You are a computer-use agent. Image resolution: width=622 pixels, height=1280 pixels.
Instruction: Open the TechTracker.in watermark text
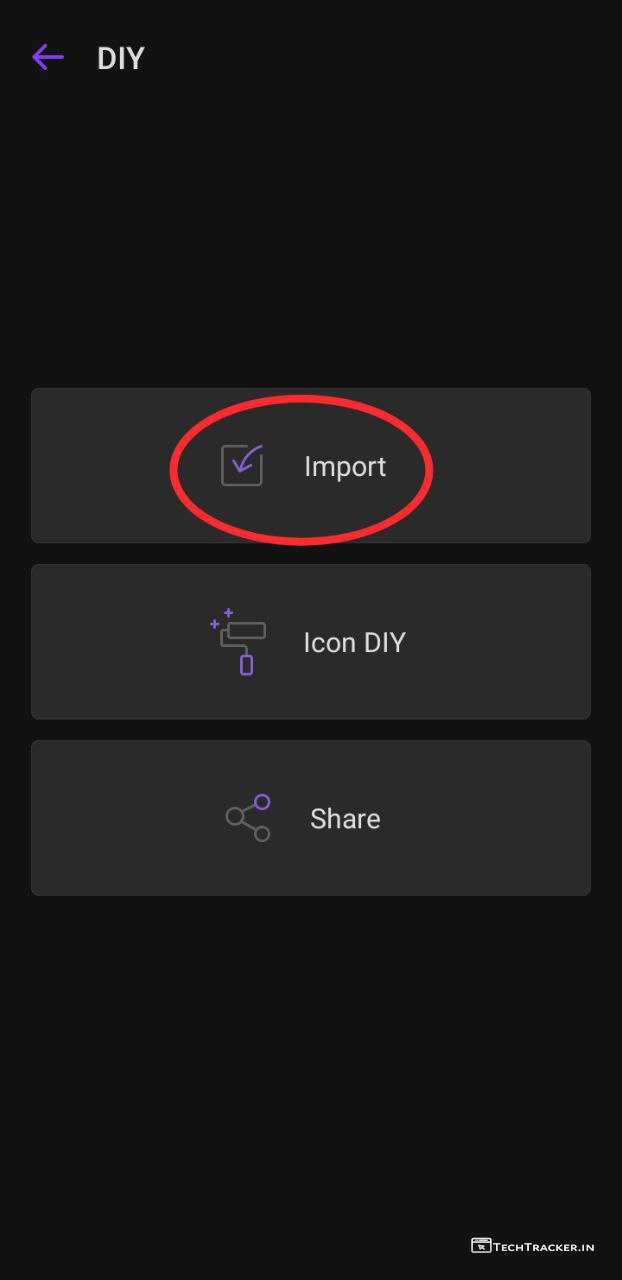click(x=544, y=1247)
